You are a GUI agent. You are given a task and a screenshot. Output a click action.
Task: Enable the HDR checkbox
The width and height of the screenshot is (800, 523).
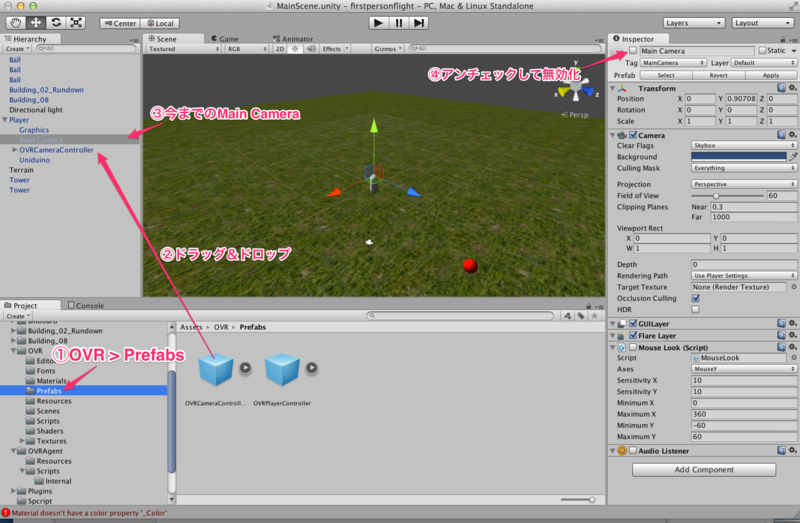point(696,309)
